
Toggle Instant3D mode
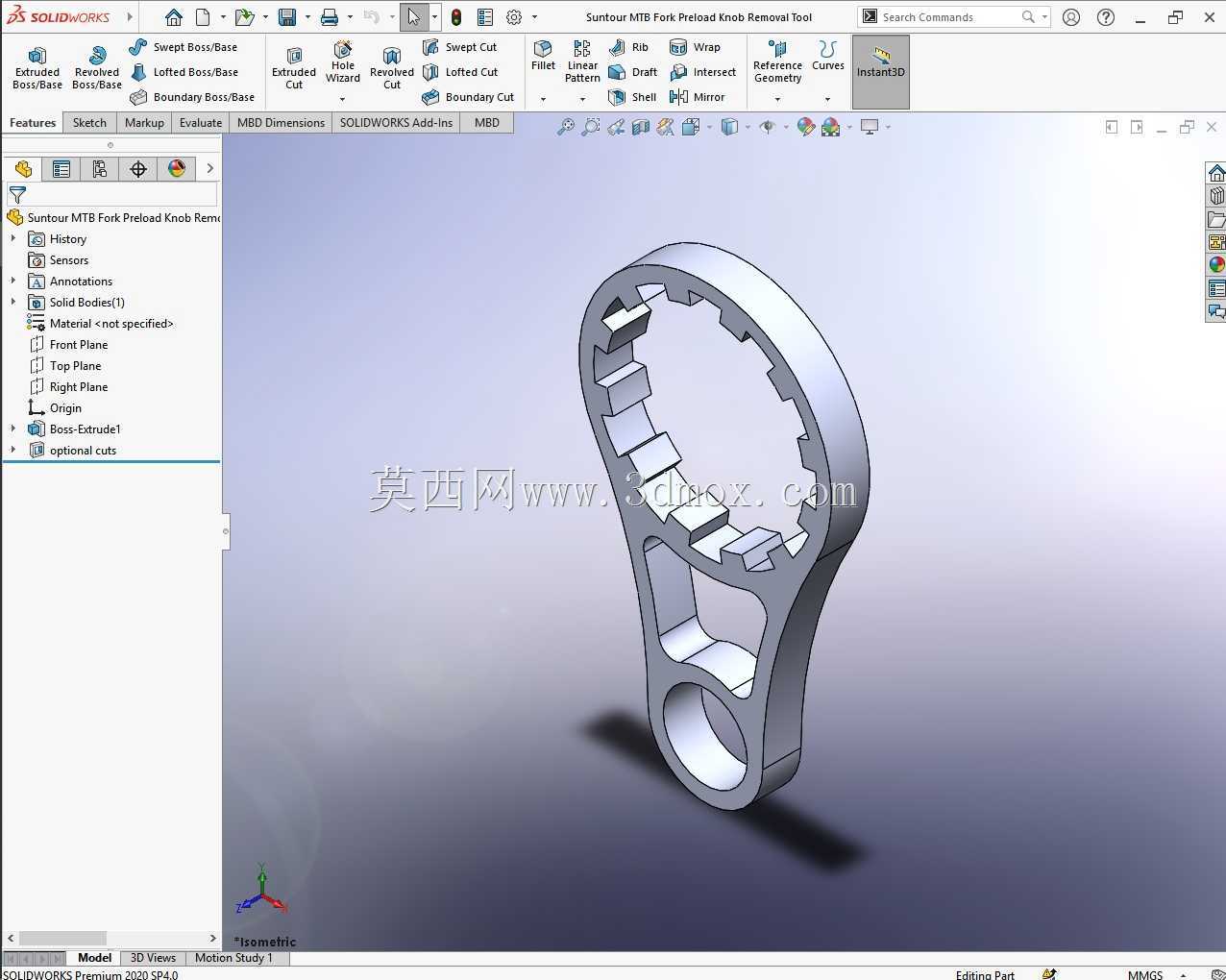(x=880, y=71)
